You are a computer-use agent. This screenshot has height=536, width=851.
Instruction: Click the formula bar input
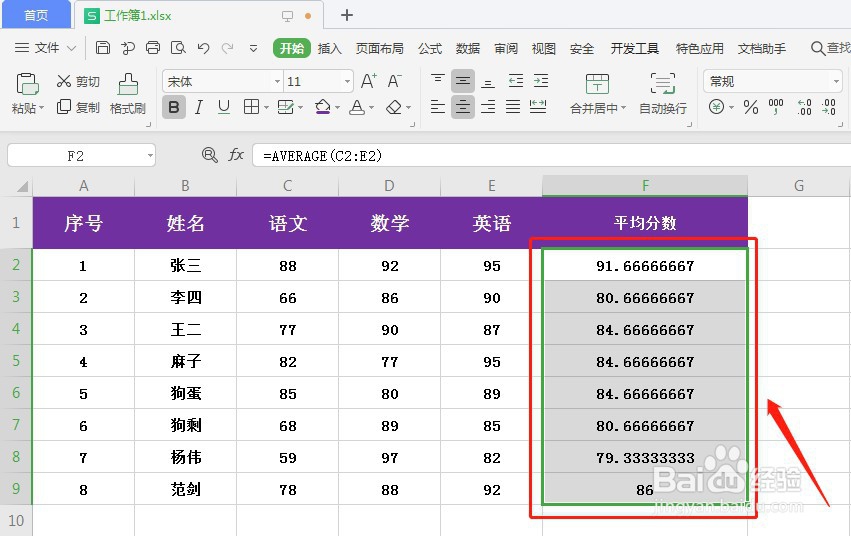(x=551, y=156)
